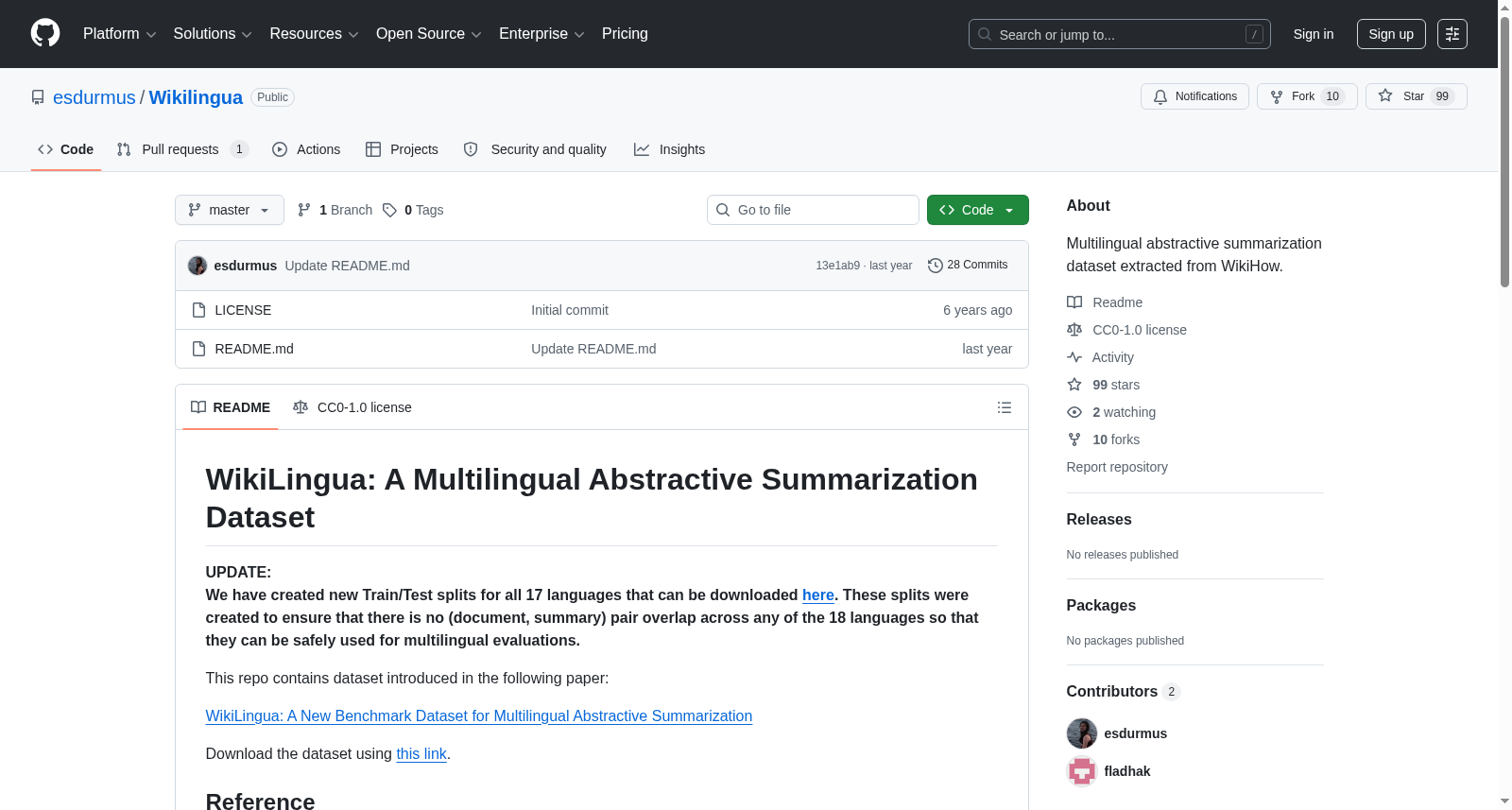Open the Wikilingua repository name link
Screen dimensions: 1512x810
coord(196,97)
